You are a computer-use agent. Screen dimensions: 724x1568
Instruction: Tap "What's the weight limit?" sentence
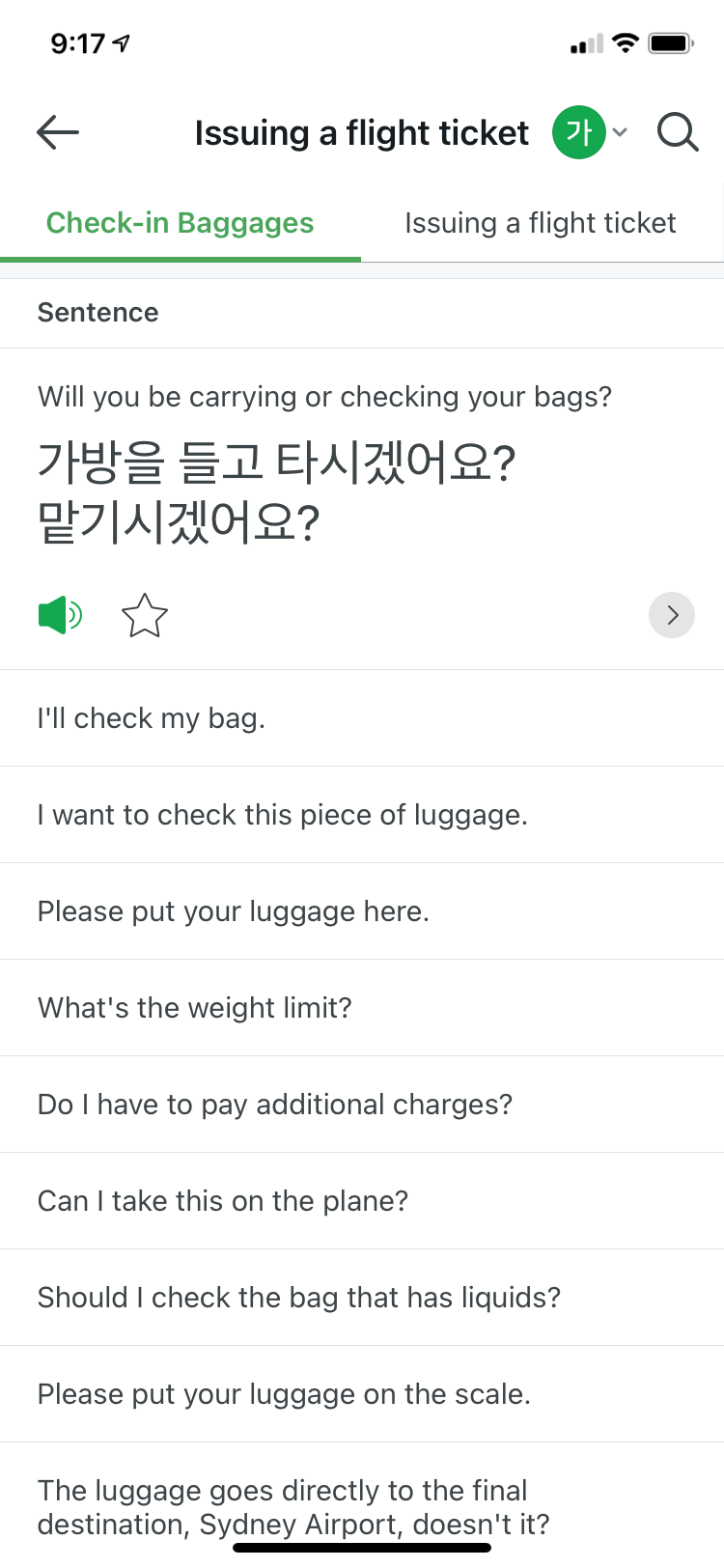pos(195,1008)
